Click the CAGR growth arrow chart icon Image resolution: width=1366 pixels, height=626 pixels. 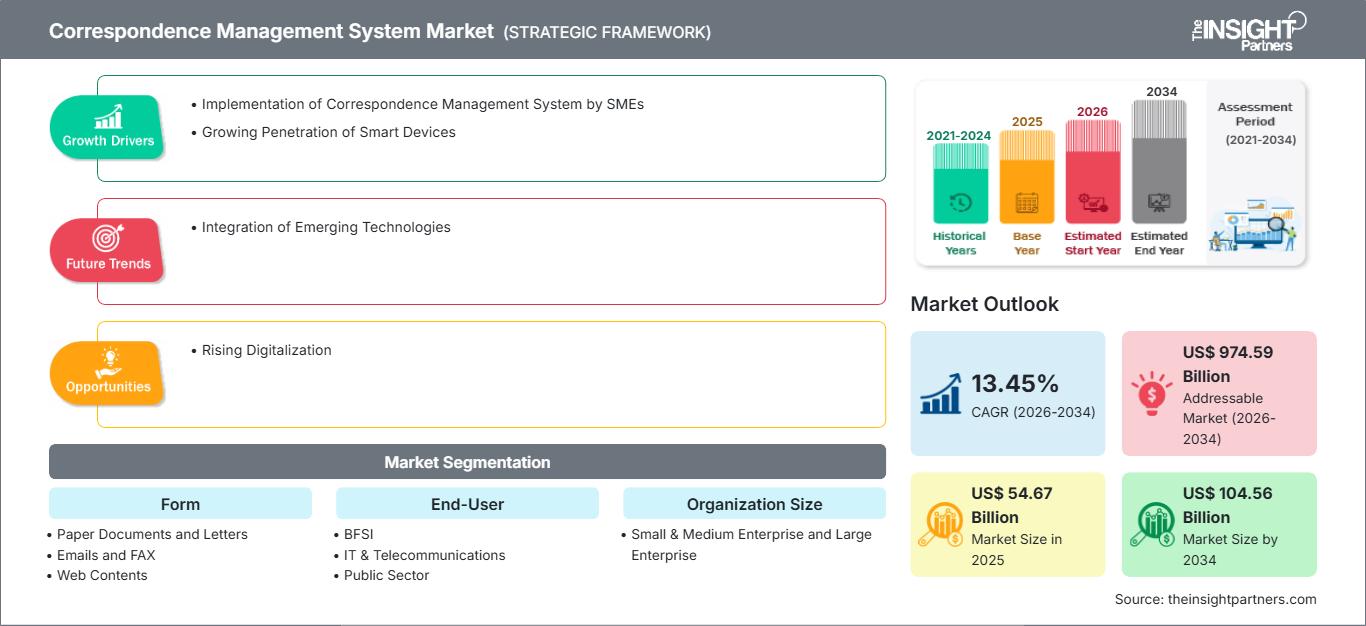click(x=941, y=393)
